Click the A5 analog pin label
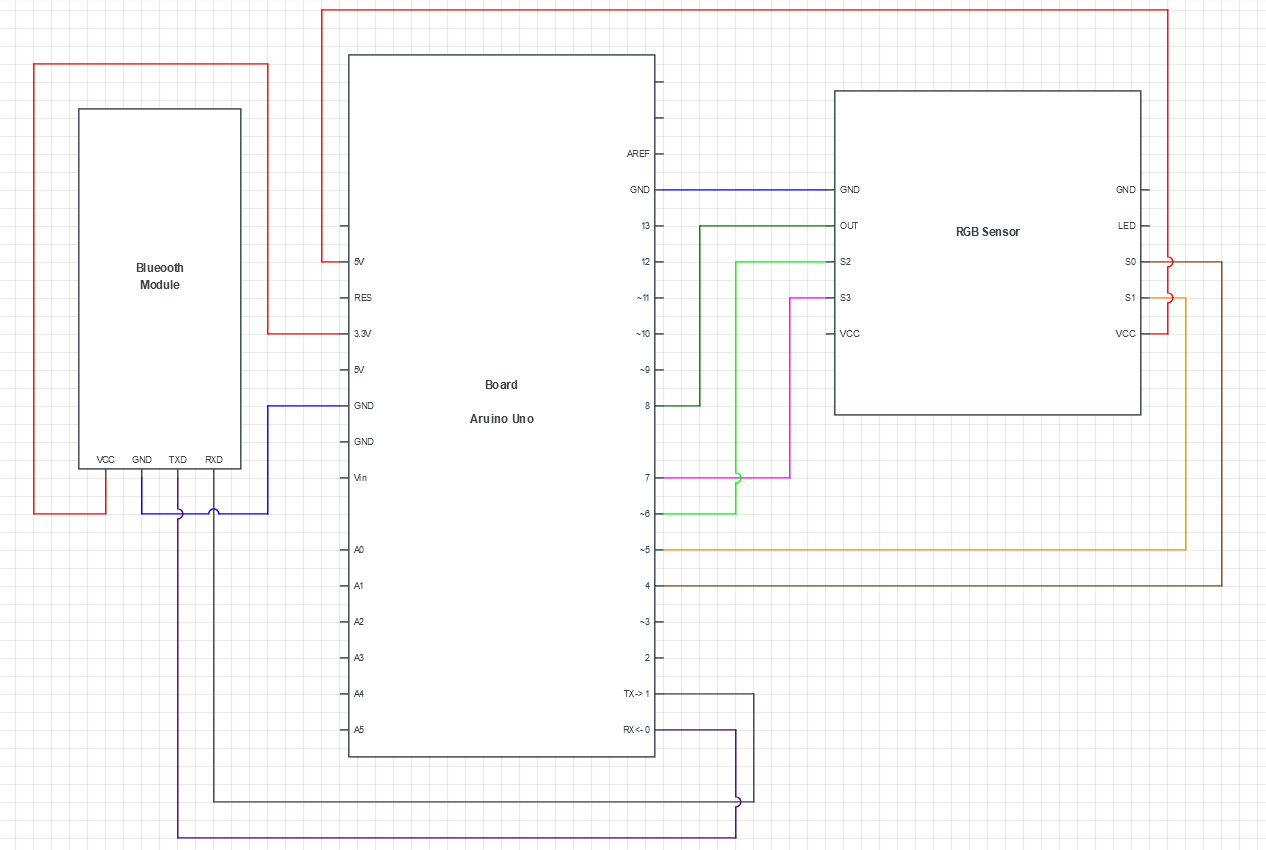Image resolution: width=1266 pixels, height=850 pixels. (x=359, y=730)
